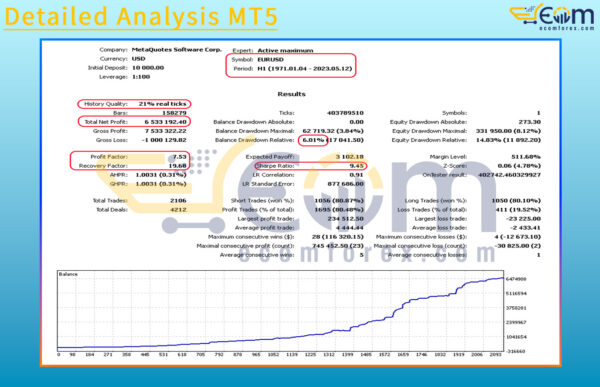600x387 pixels.
Task: Select Total Net Profit value "6 533 192.40"
Action: coord(165,122)
